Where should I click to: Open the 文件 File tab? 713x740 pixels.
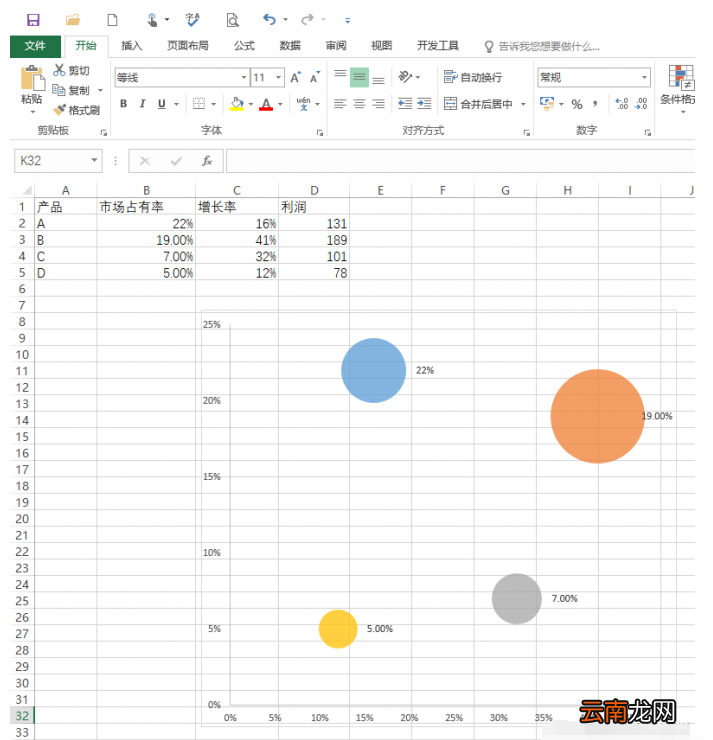[35, 46]
